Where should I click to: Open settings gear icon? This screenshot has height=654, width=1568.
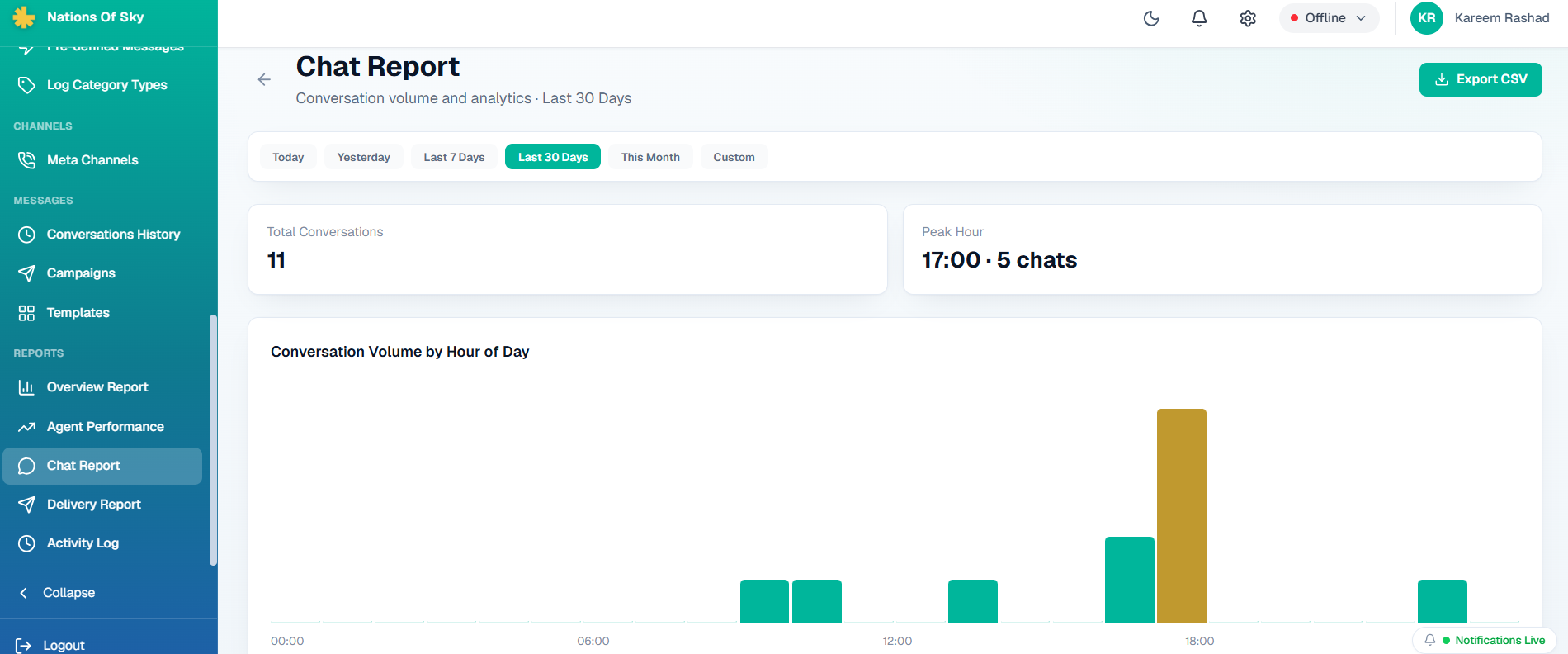[x=1248, y=18]
